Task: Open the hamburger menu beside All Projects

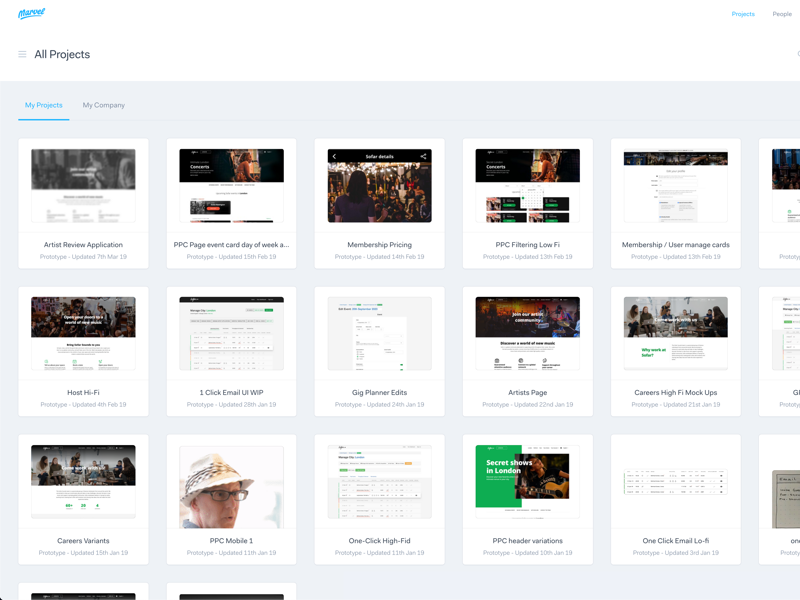Action: tap(22, 54)
